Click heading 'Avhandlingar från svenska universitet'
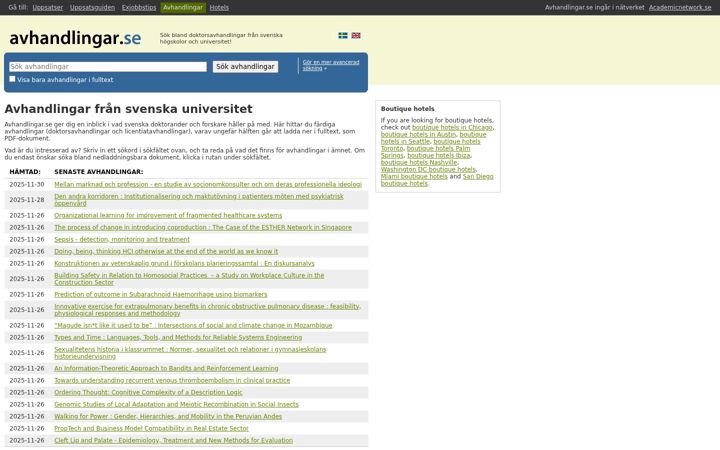The width and height of the screenshot is (720, 450). [129, 109]
